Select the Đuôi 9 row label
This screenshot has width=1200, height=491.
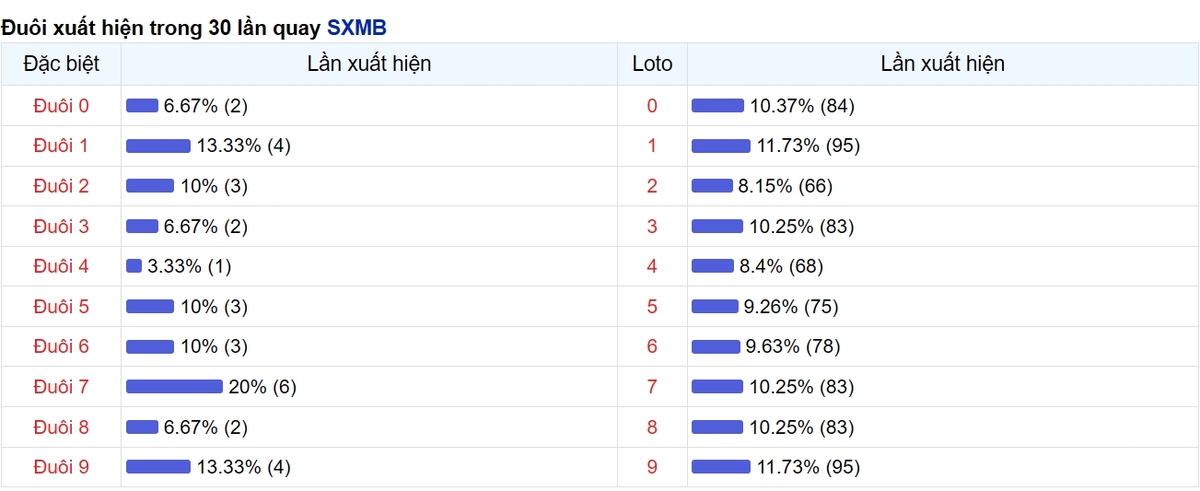coord(61,466)
